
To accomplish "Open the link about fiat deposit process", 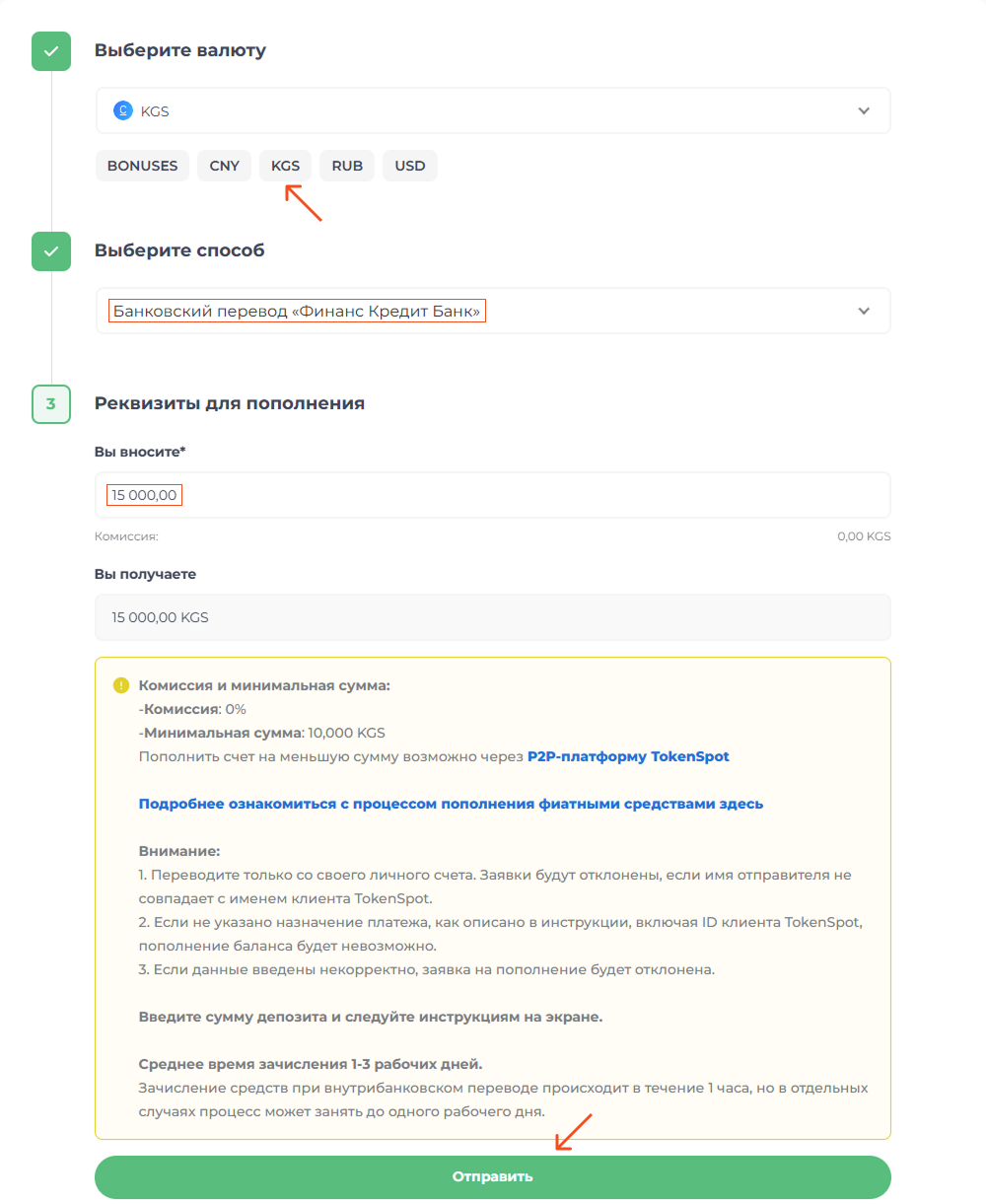I will click(x=451, y=804).
